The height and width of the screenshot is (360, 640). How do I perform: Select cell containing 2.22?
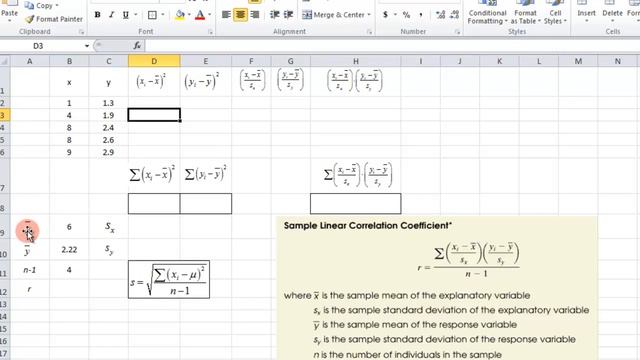[69, 249]
